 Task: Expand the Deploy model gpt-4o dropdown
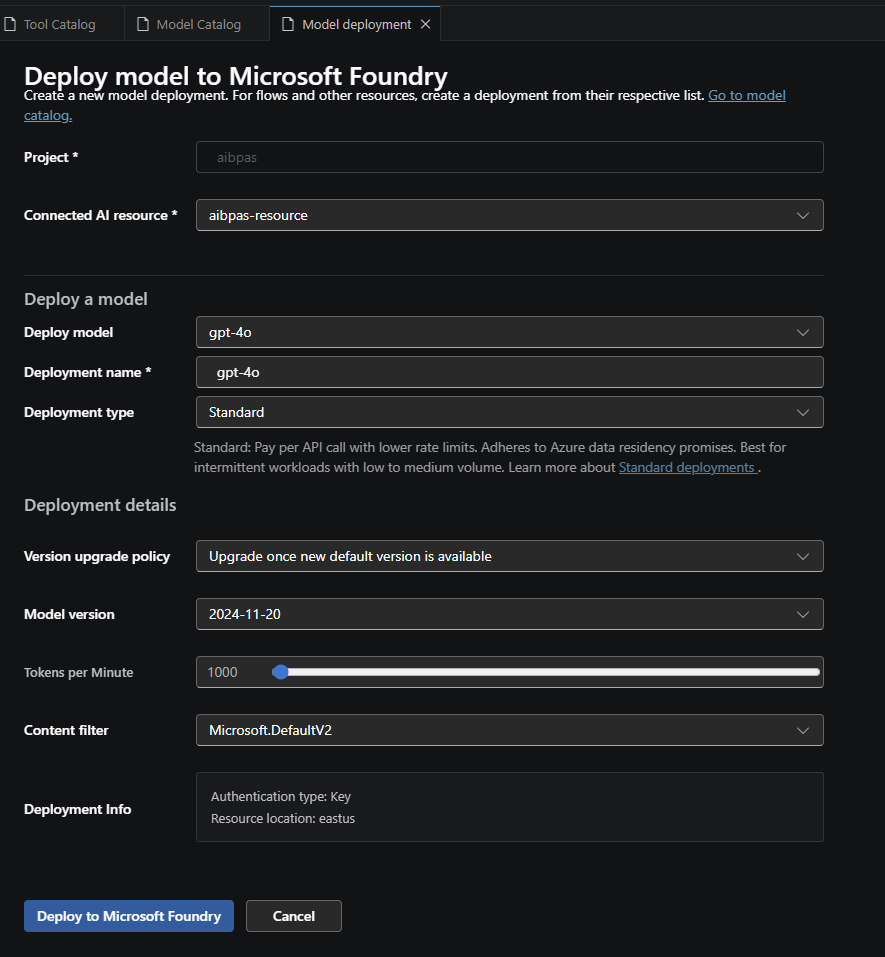509,332
